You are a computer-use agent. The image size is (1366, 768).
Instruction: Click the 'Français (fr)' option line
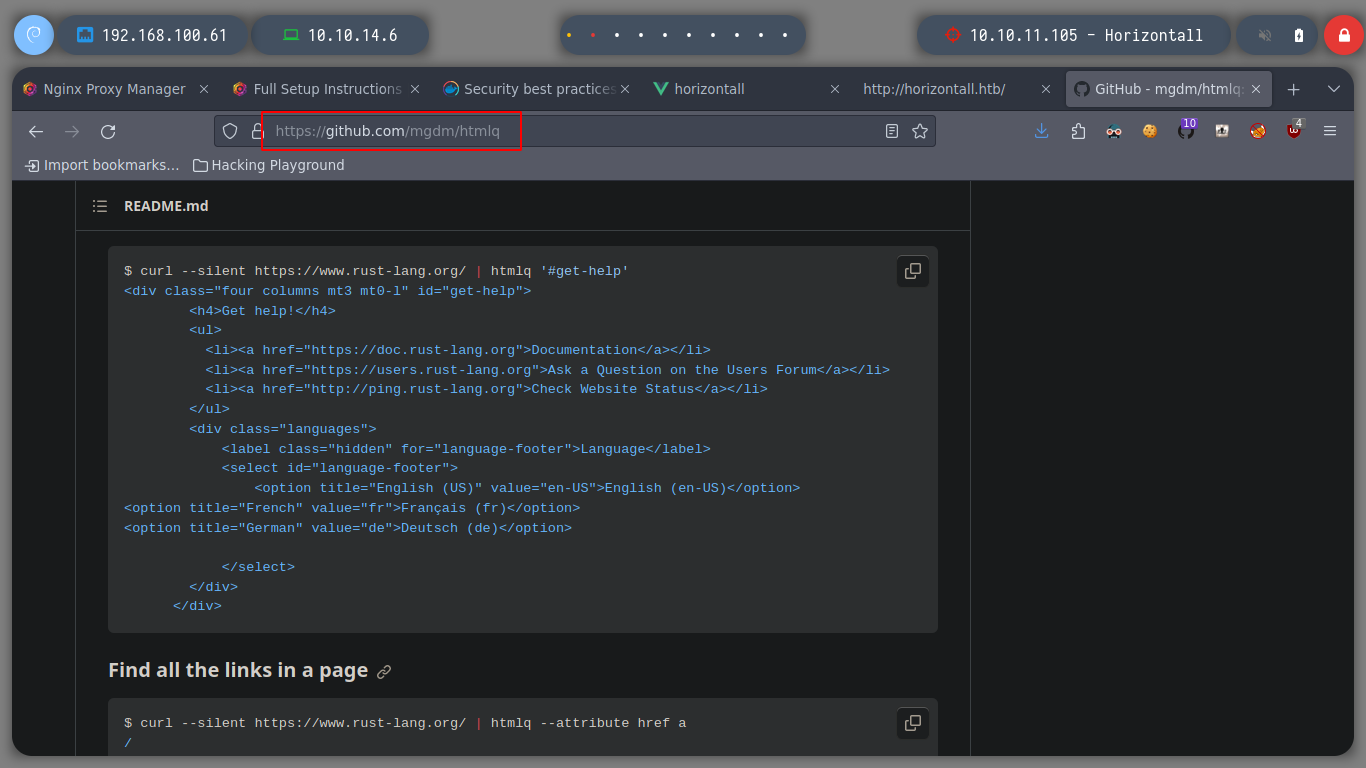(352, 508)
